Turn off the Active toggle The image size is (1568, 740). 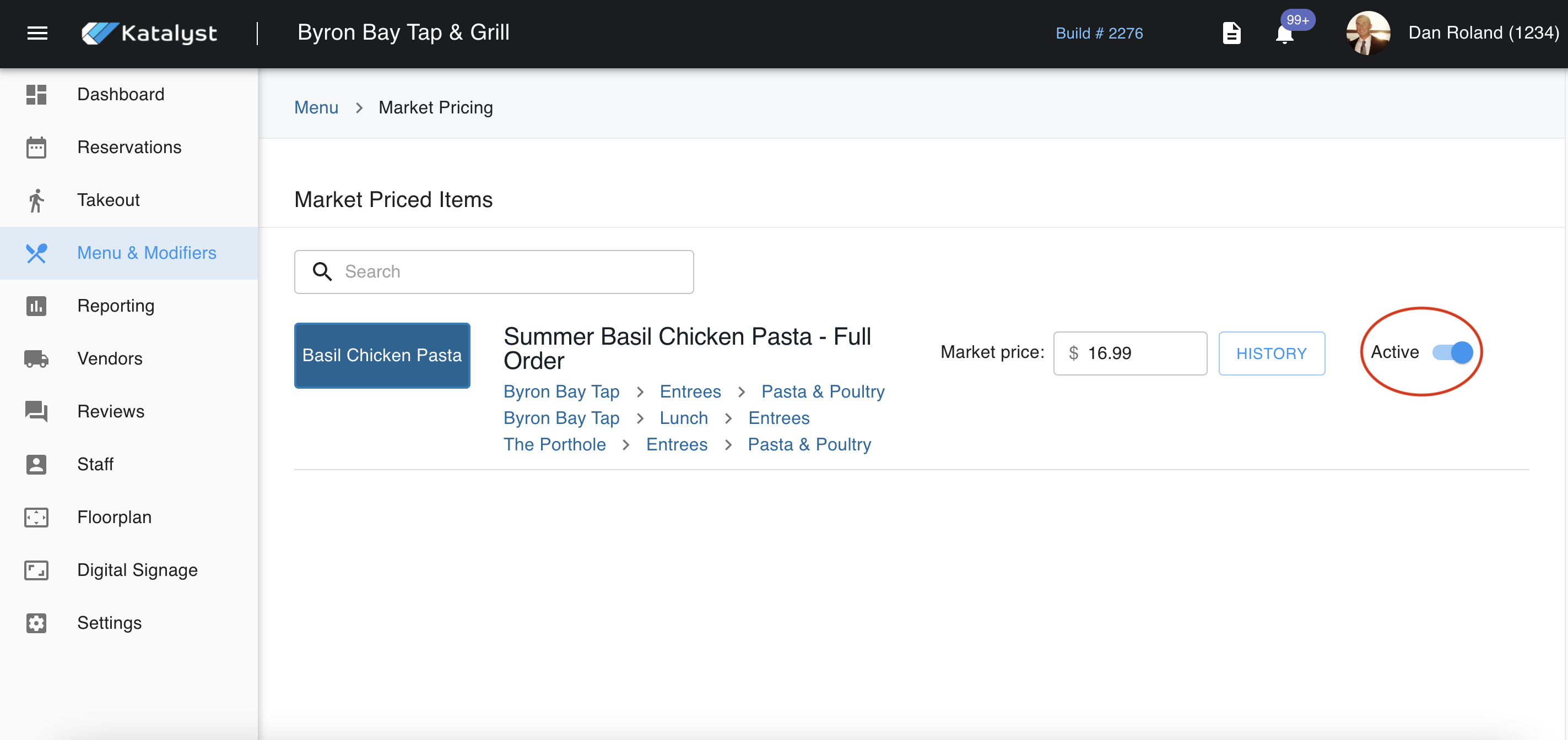coord(1452,352)
